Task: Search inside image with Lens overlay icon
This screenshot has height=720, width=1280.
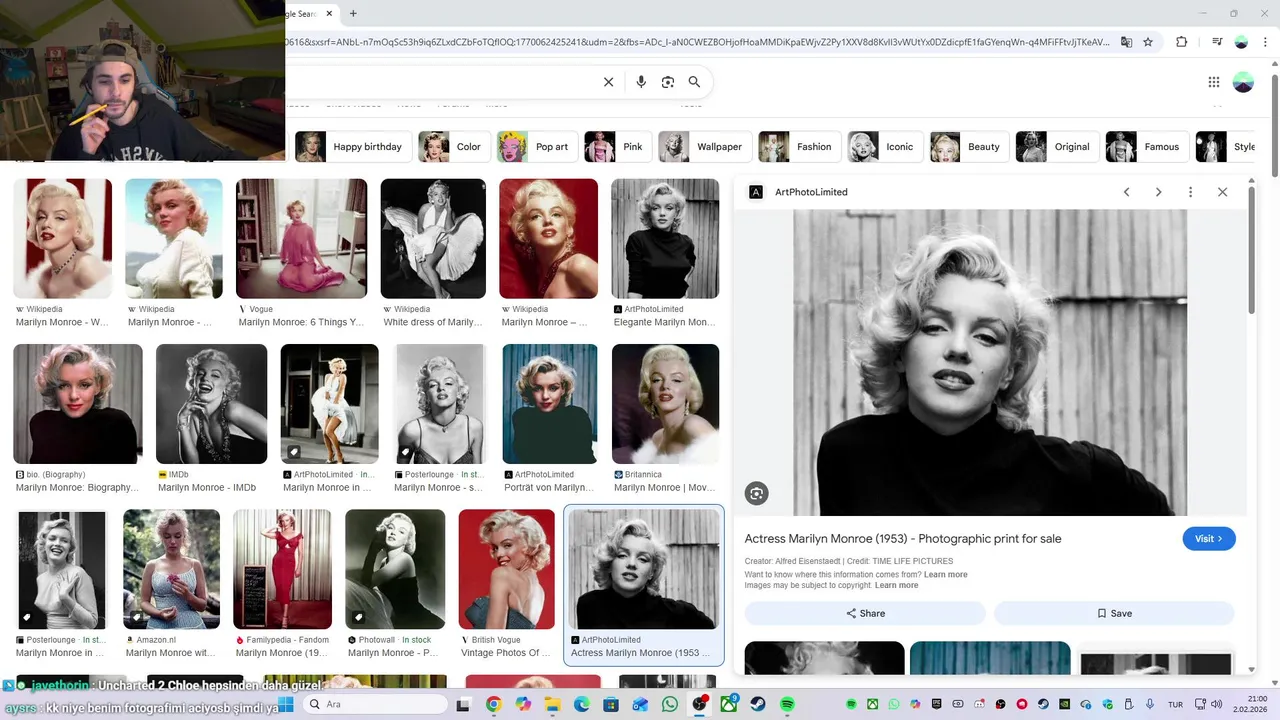Action: pyautogui.click(x=757, y=493)
